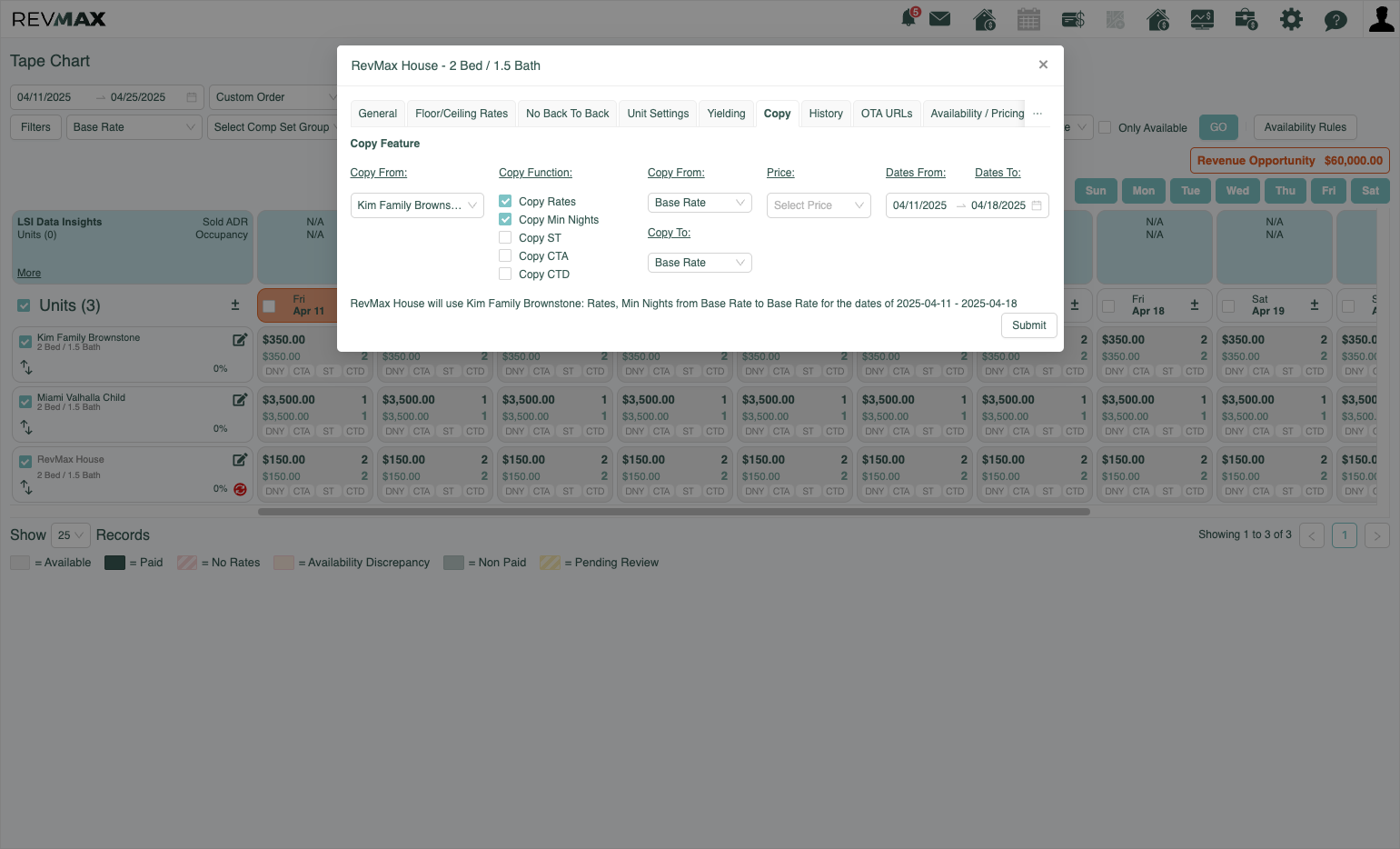Open the monitor revenue chart icon
1400x849 pixels.
[1202, 19]
